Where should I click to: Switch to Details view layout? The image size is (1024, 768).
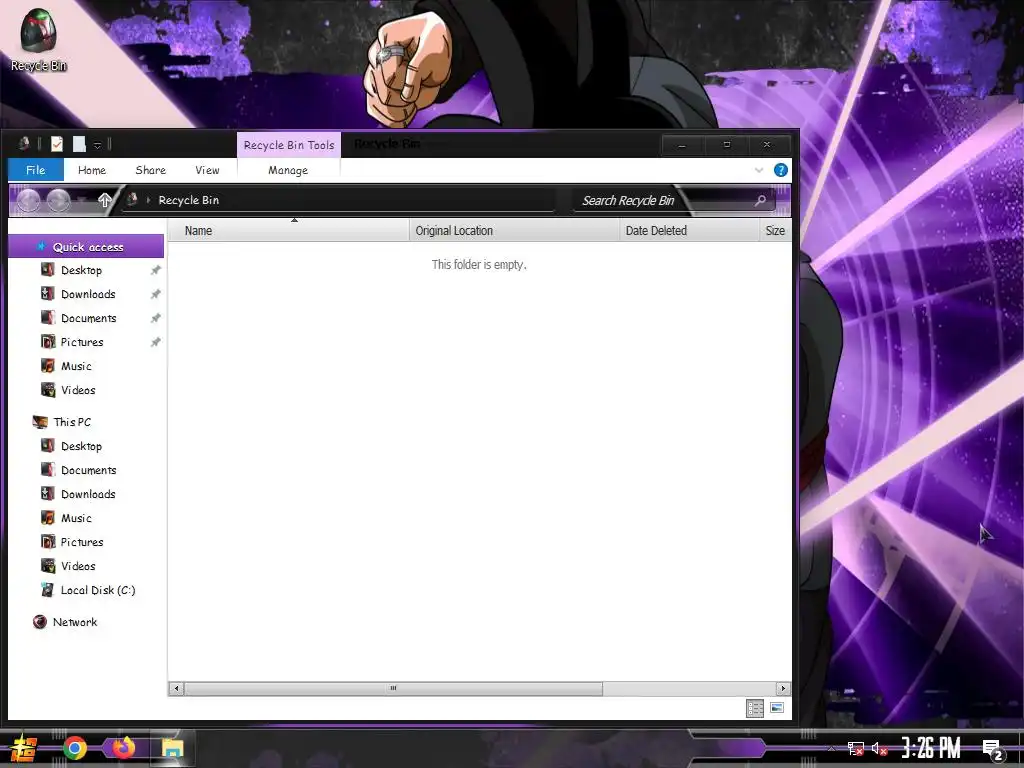tap(755, 708)
